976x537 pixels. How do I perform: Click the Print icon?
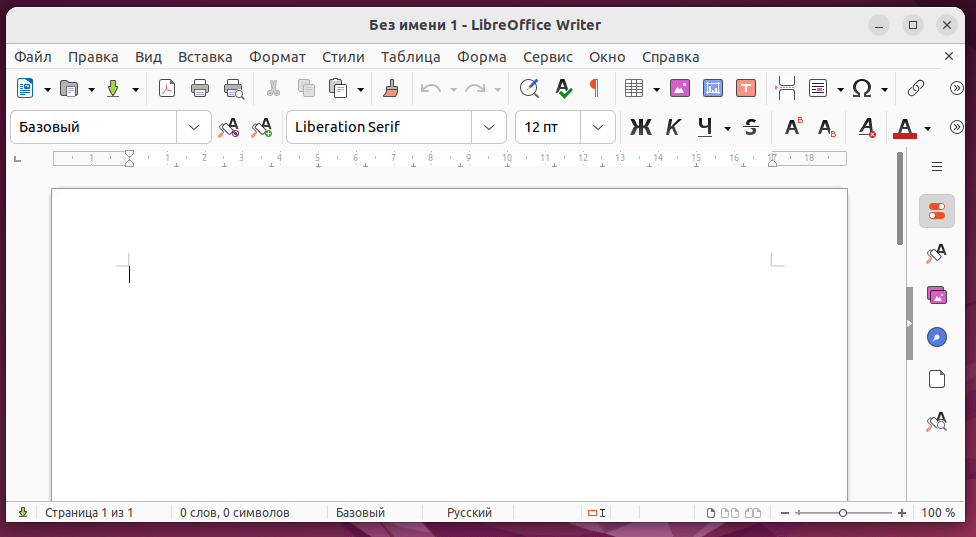tap(200, 88)
